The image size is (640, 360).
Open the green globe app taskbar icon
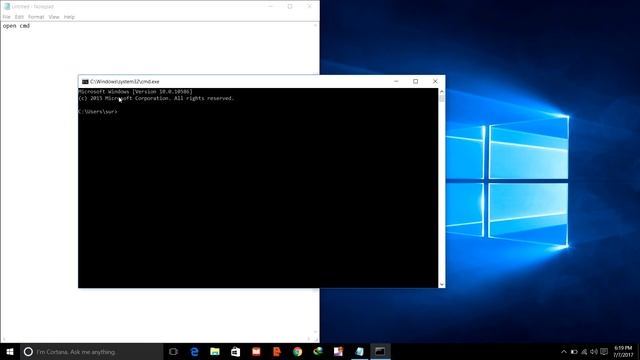(318, 351)
